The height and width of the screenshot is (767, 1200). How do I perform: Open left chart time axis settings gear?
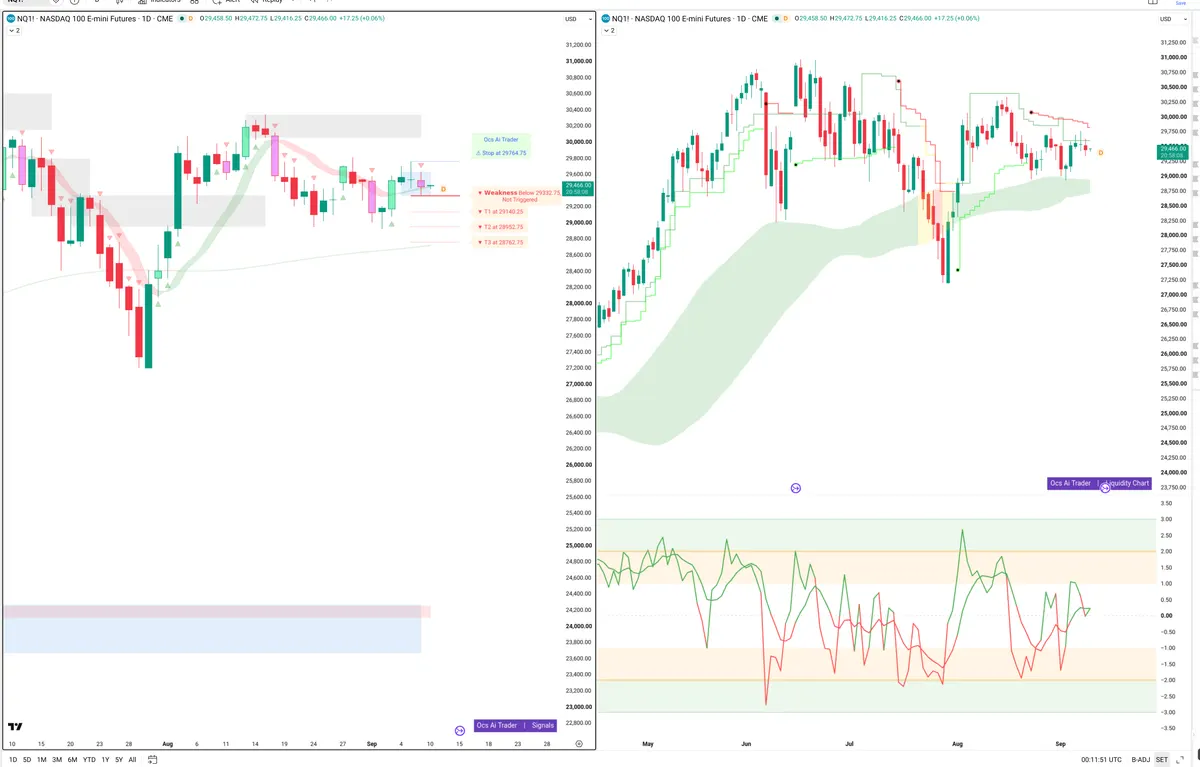coord(579,744)
